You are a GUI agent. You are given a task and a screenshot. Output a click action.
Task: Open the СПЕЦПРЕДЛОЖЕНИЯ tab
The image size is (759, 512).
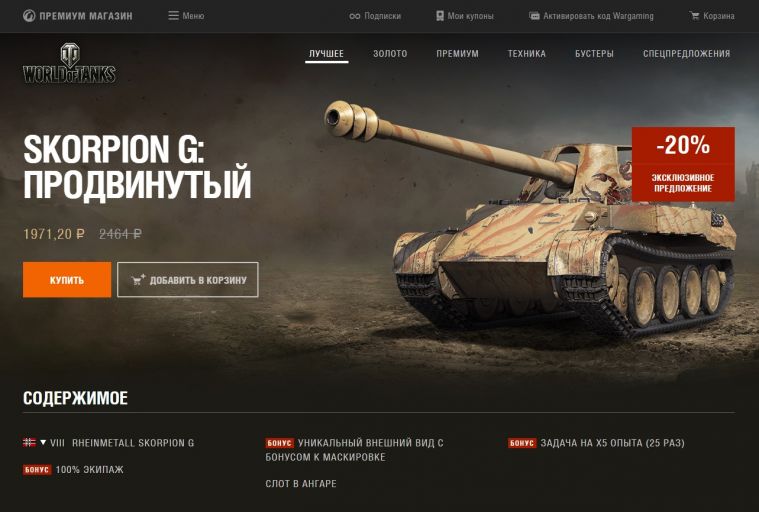point(686,54)
